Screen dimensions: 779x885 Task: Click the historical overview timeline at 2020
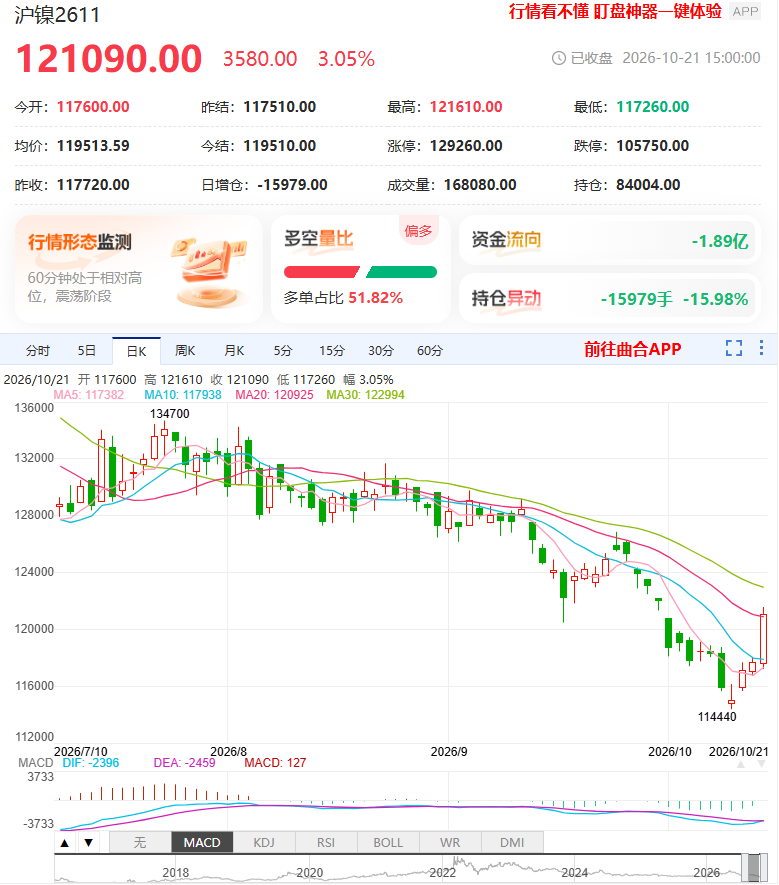coord(309,873)
